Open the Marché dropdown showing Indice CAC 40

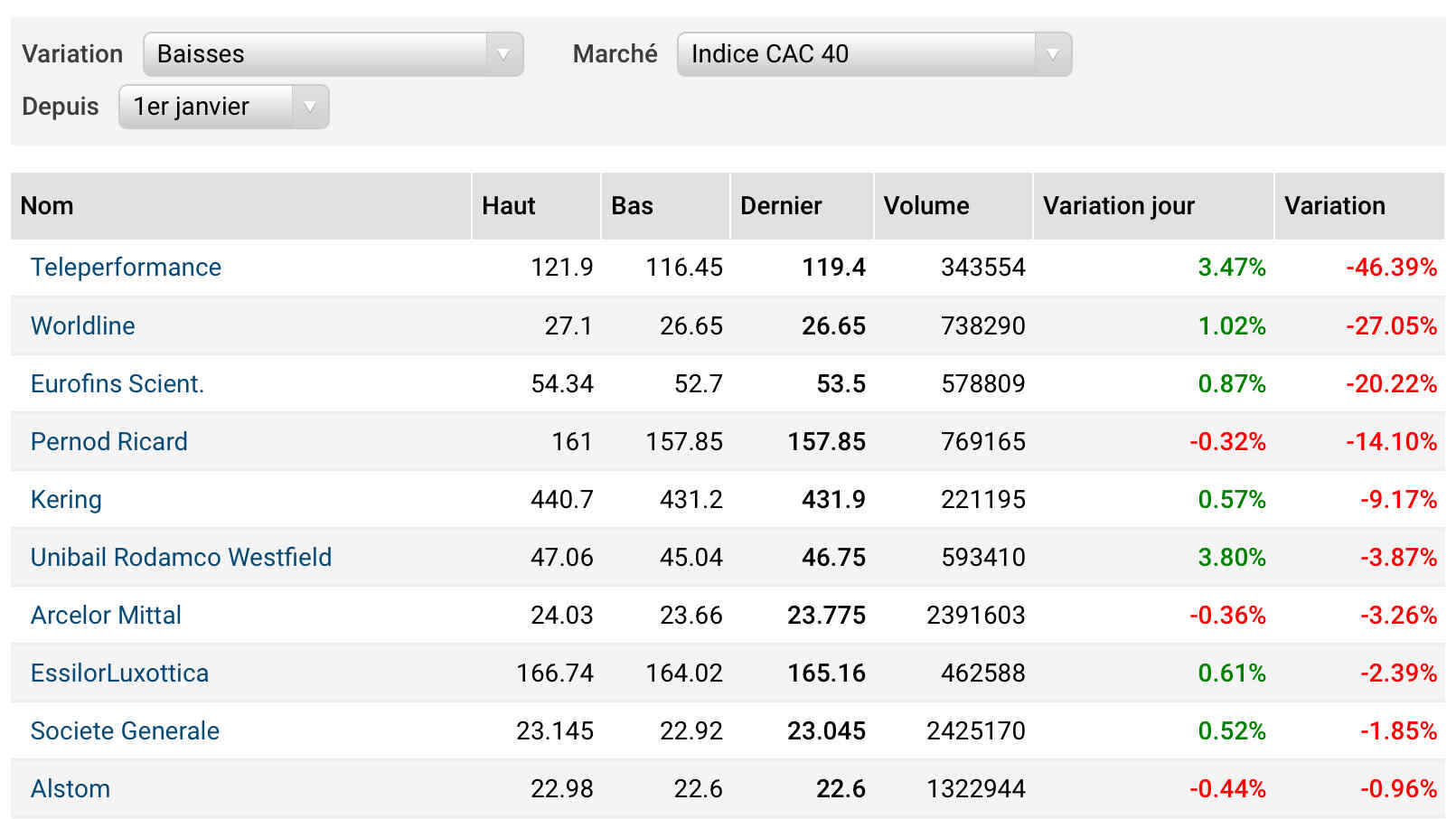pyautogui.click(x=873, y=54)
